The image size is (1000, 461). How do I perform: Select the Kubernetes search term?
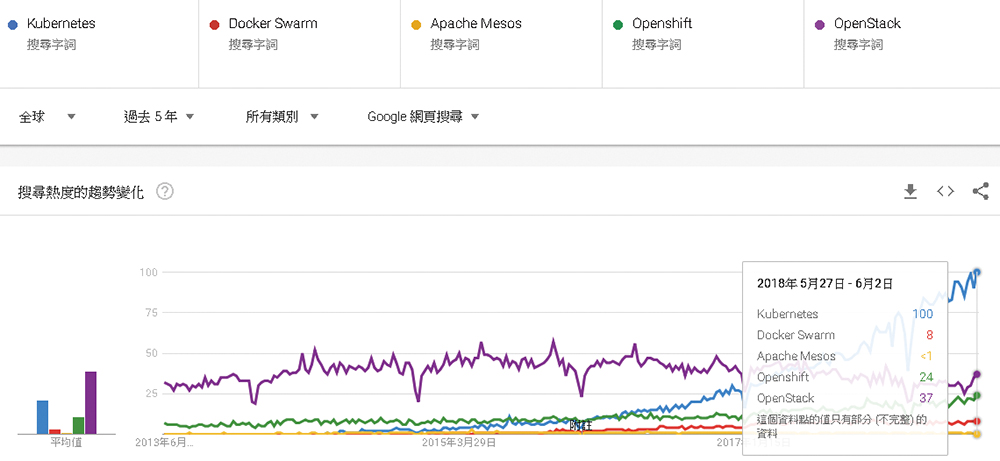(61, 24)
